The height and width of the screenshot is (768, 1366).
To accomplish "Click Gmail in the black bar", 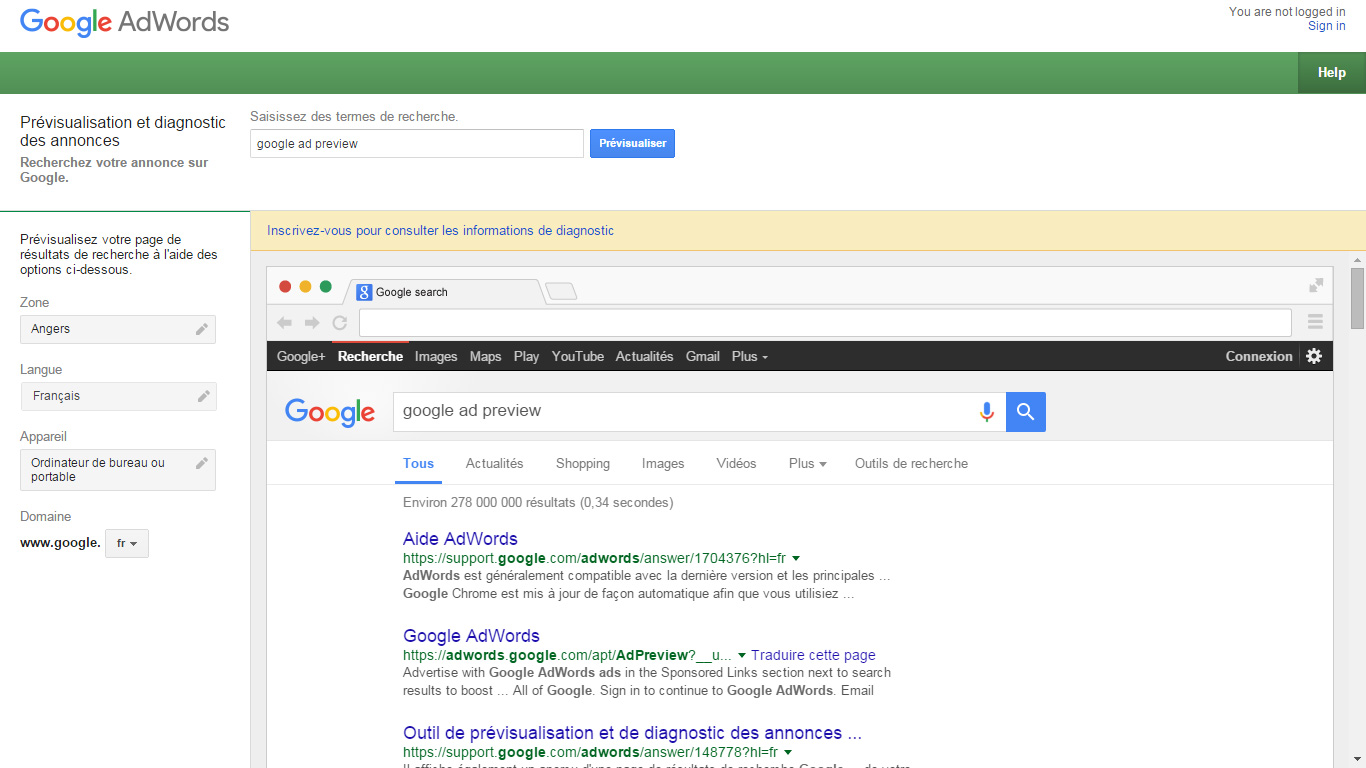I will click(x=703, y=356).
